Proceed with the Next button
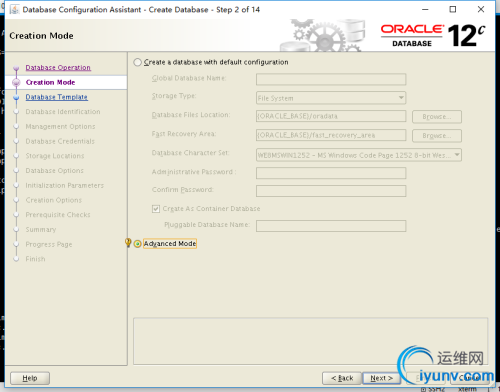This screenshot has height=392, width=500. click(x=381, y=378)
